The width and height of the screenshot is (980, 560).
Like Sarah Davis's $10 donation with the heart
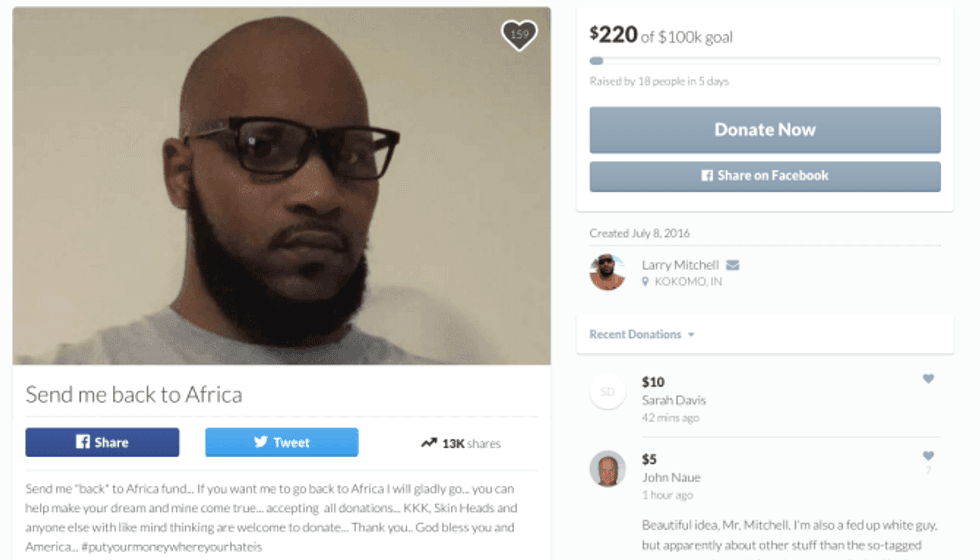click(928, 379)
